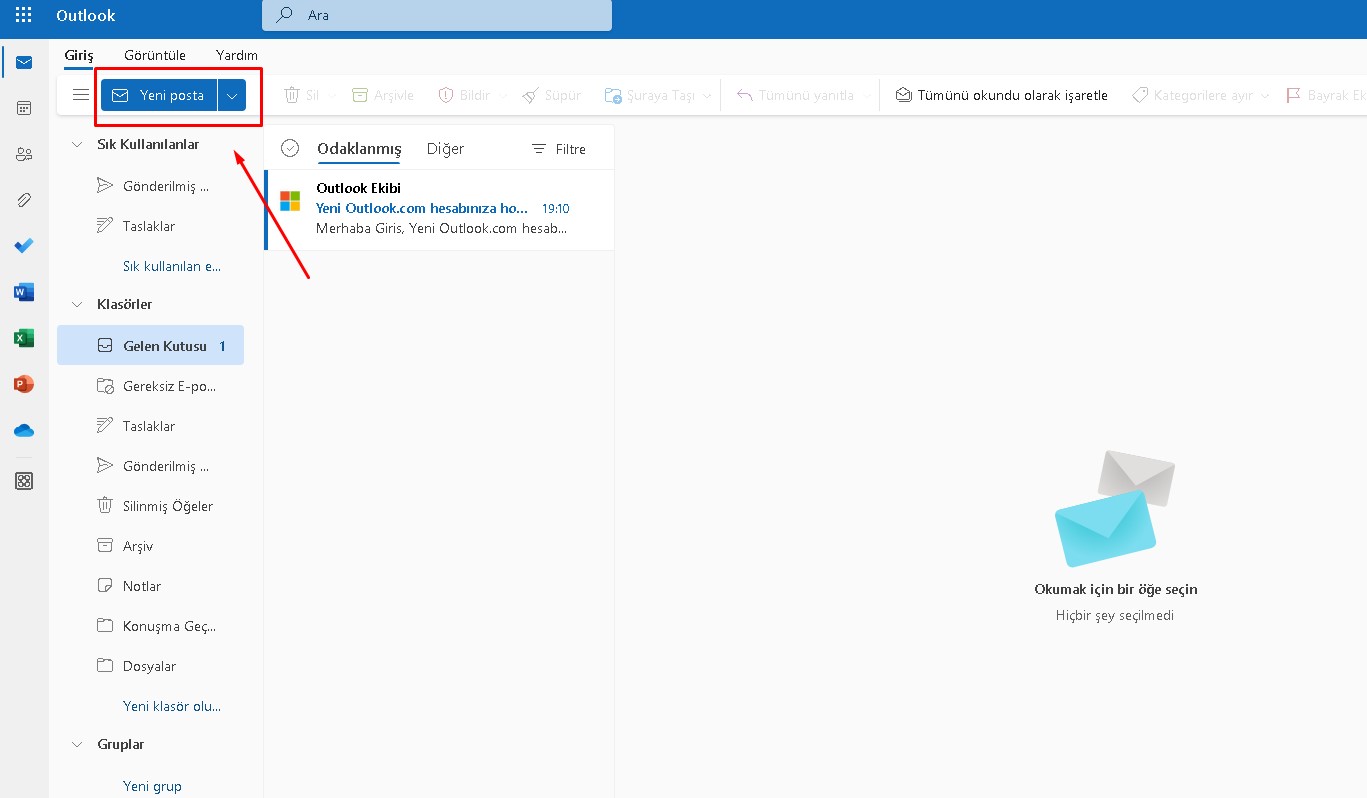
Task: Open the Diğer inbox tab
Action: (444, 148)
